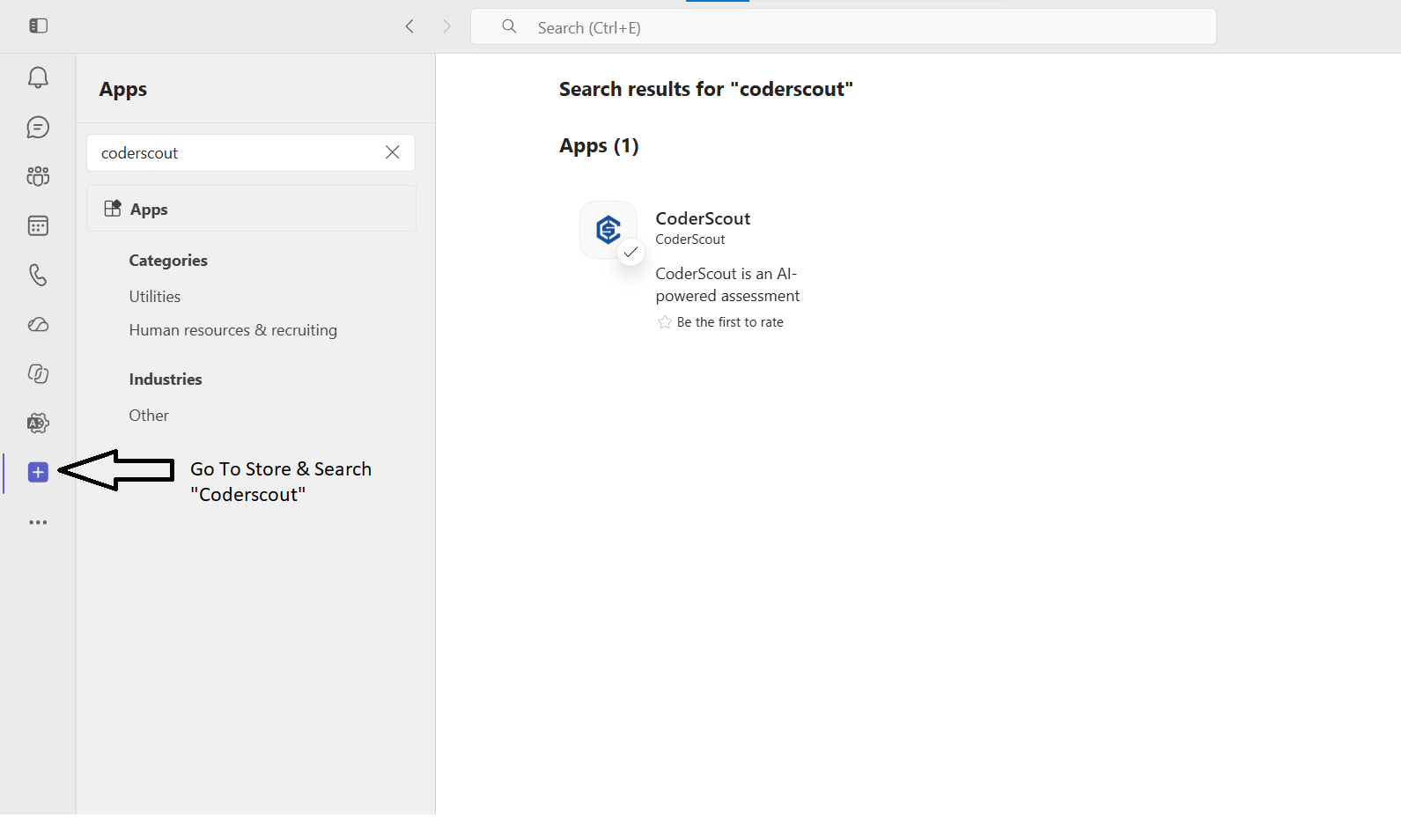Focus the top Search (Ctrl+E) box
Image resolution: width=1401 pixels, height=840 pixels.
[844, 27]
